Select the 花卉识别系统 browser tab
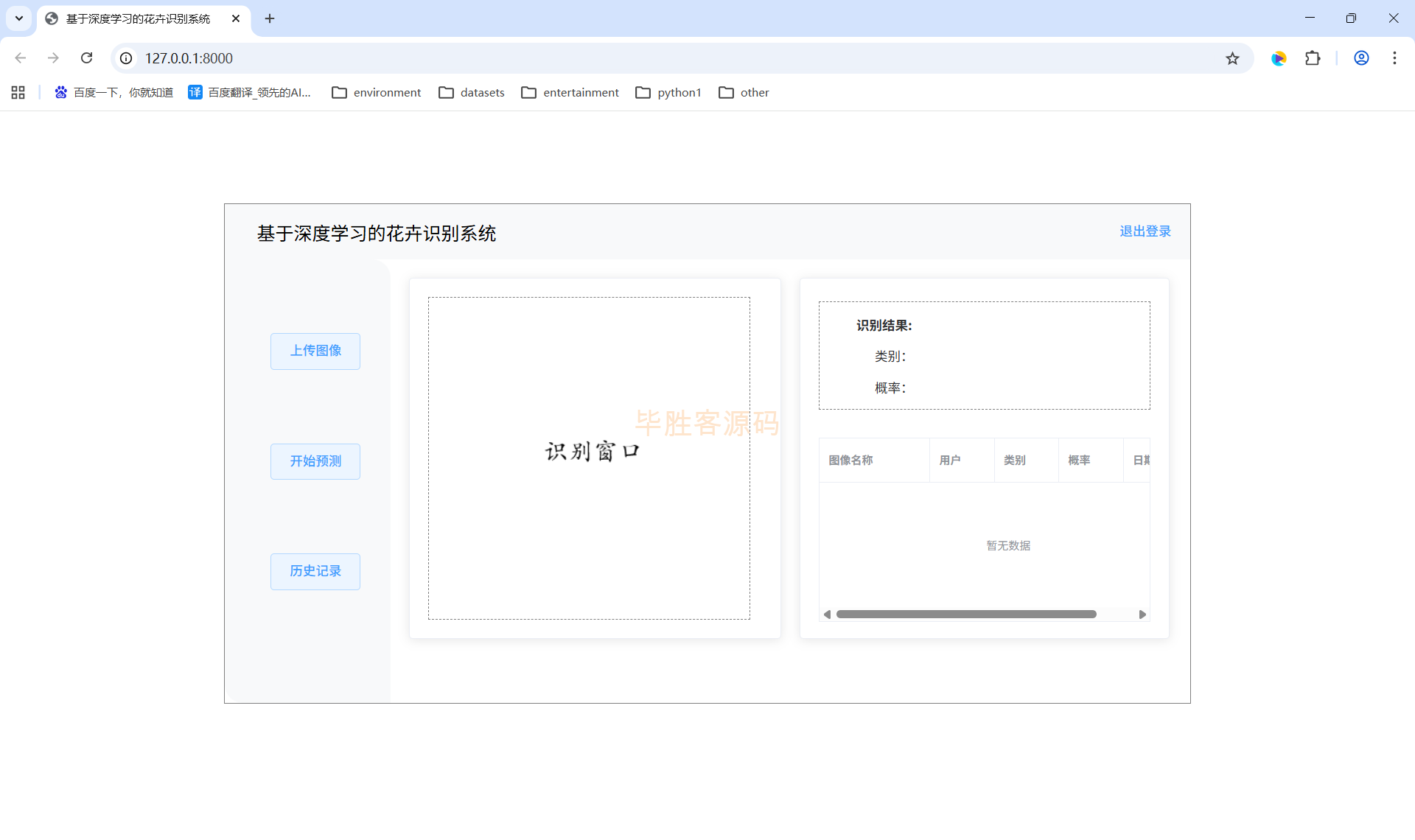The width and height of the screenshot is (1415, 840). pos(138,18)
